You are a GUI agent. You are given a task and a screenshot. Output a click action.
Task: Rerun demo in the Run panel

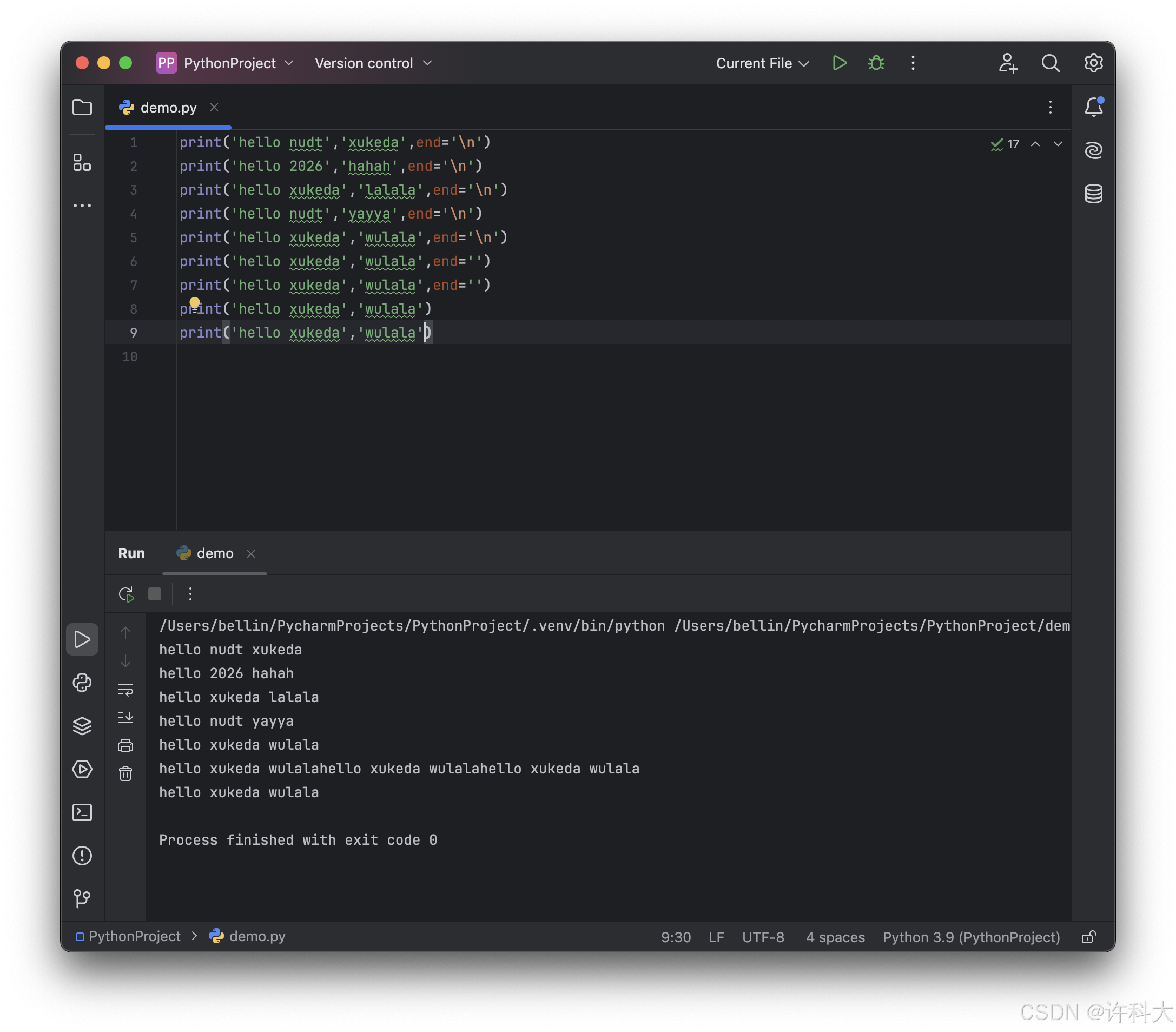(126, 594)
